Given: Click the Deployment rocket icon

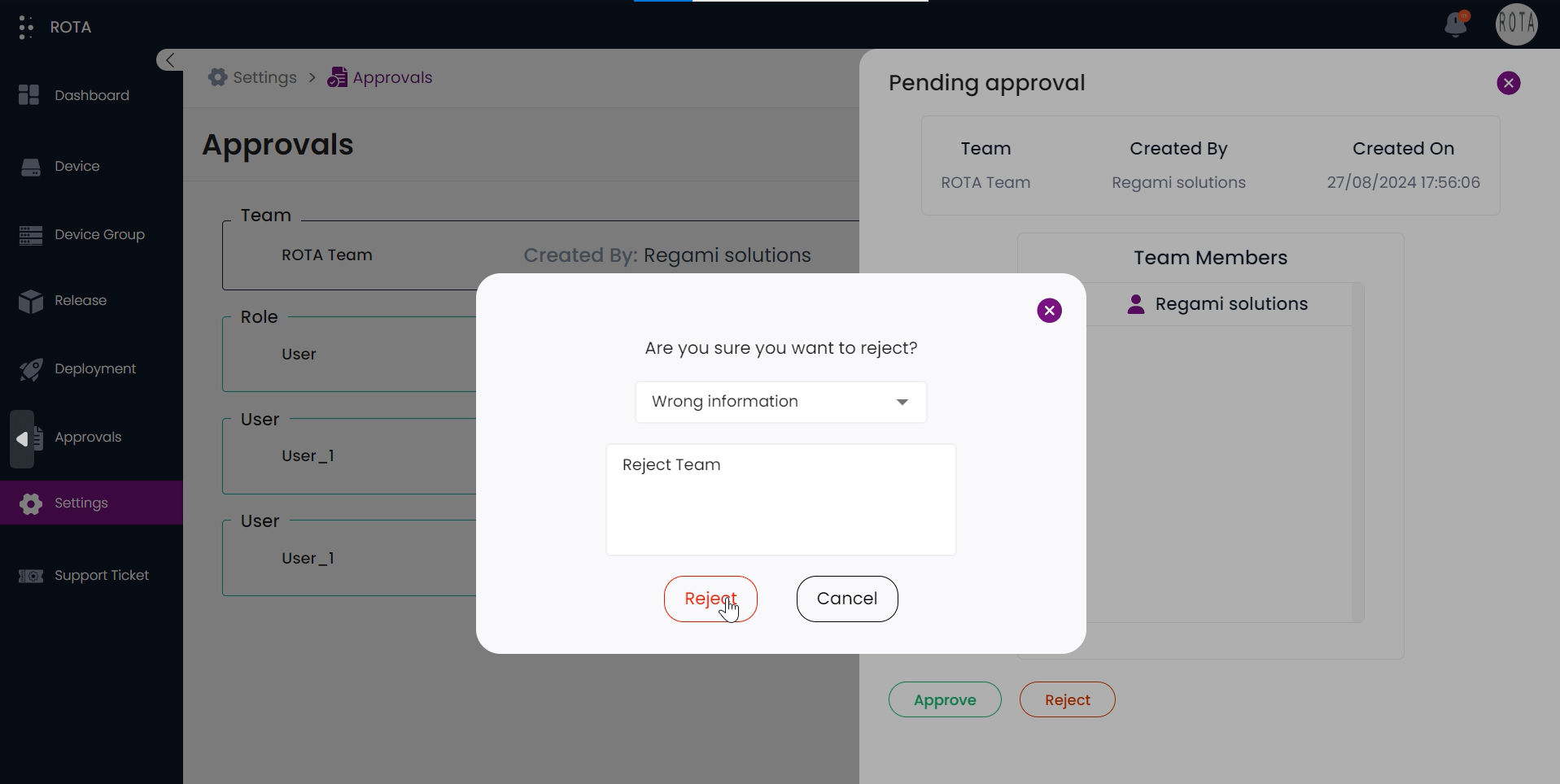Looking at the screenshot, I should click(30, 369).
